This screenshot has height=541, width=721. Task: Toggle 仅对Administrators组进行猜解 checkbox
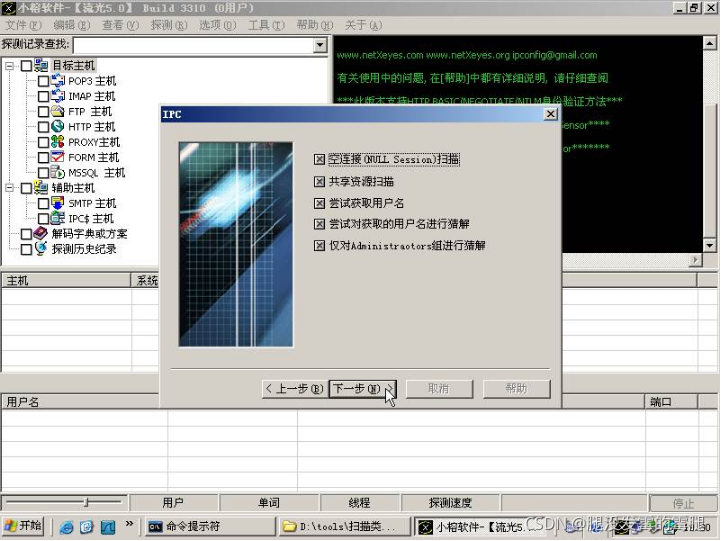(x=319, y=245)
